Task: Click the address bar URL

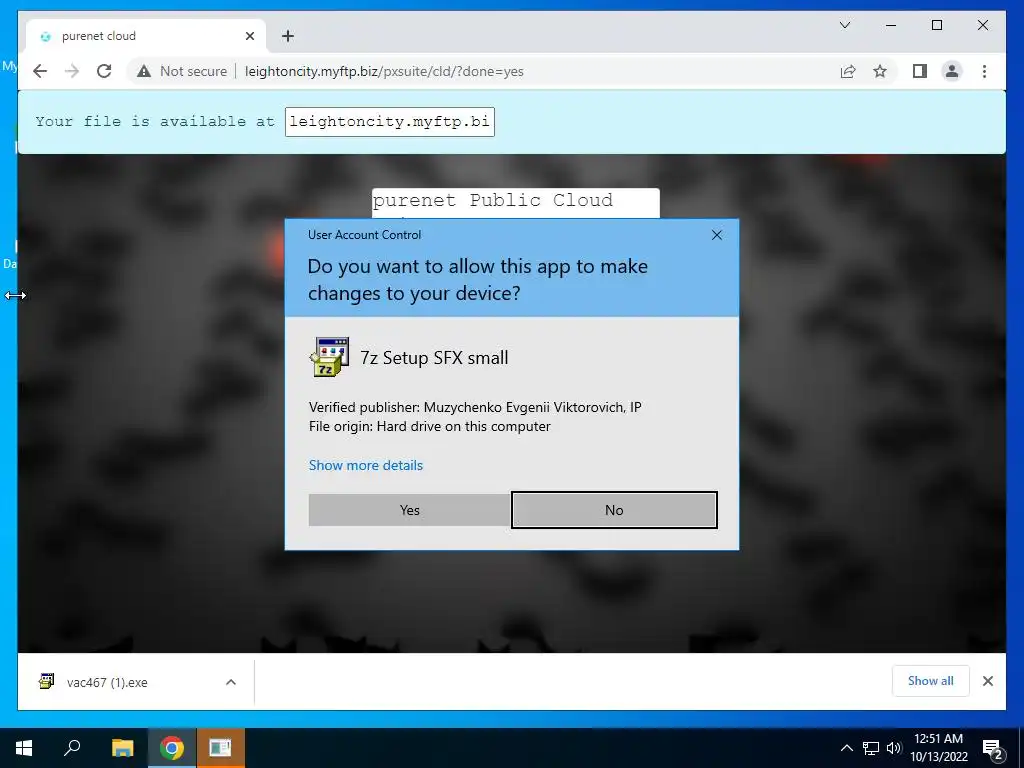Action: click(x=384, y=71)
